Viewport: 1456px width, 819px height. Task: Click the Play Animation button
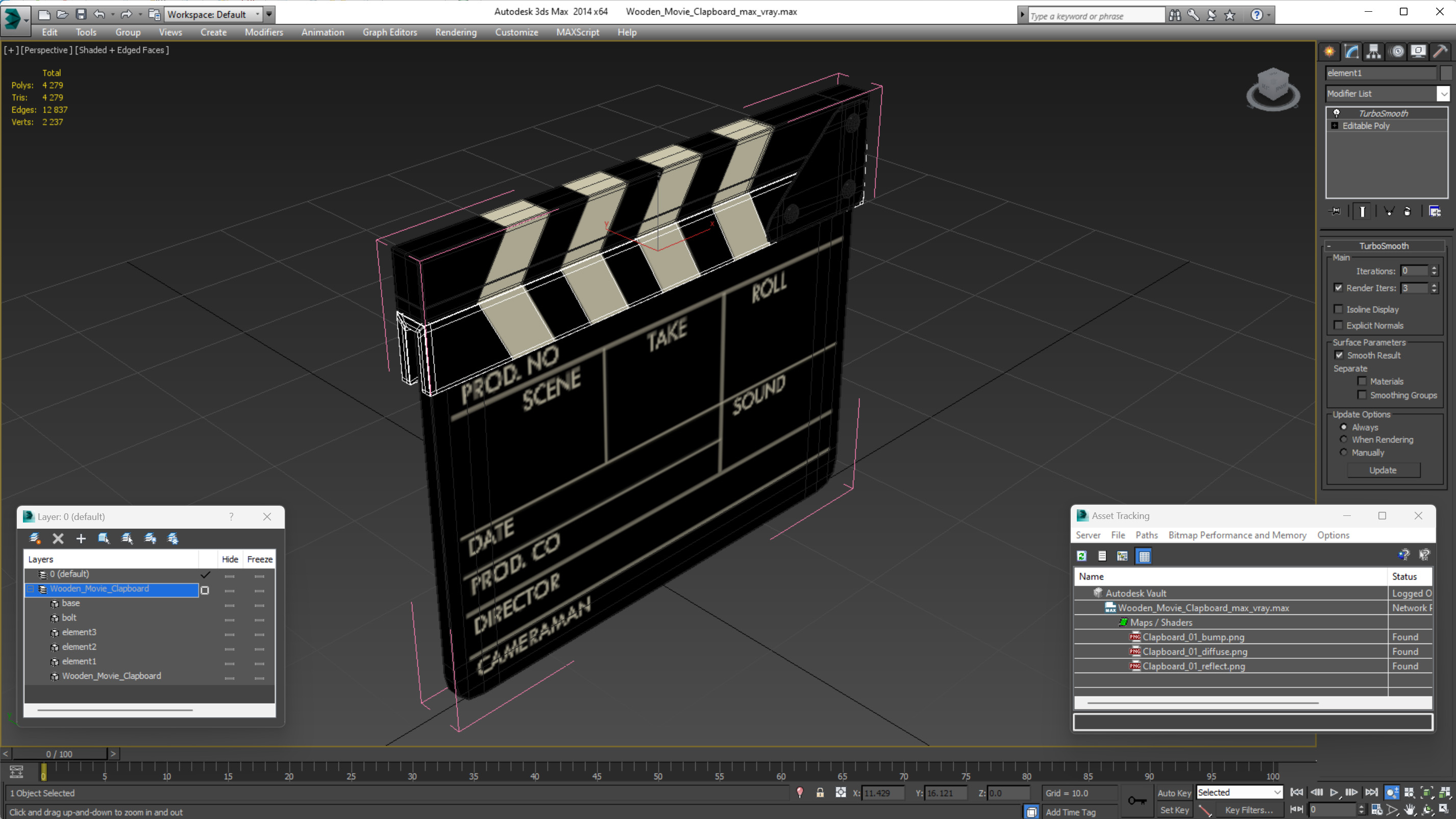(x=1334, y=792)
